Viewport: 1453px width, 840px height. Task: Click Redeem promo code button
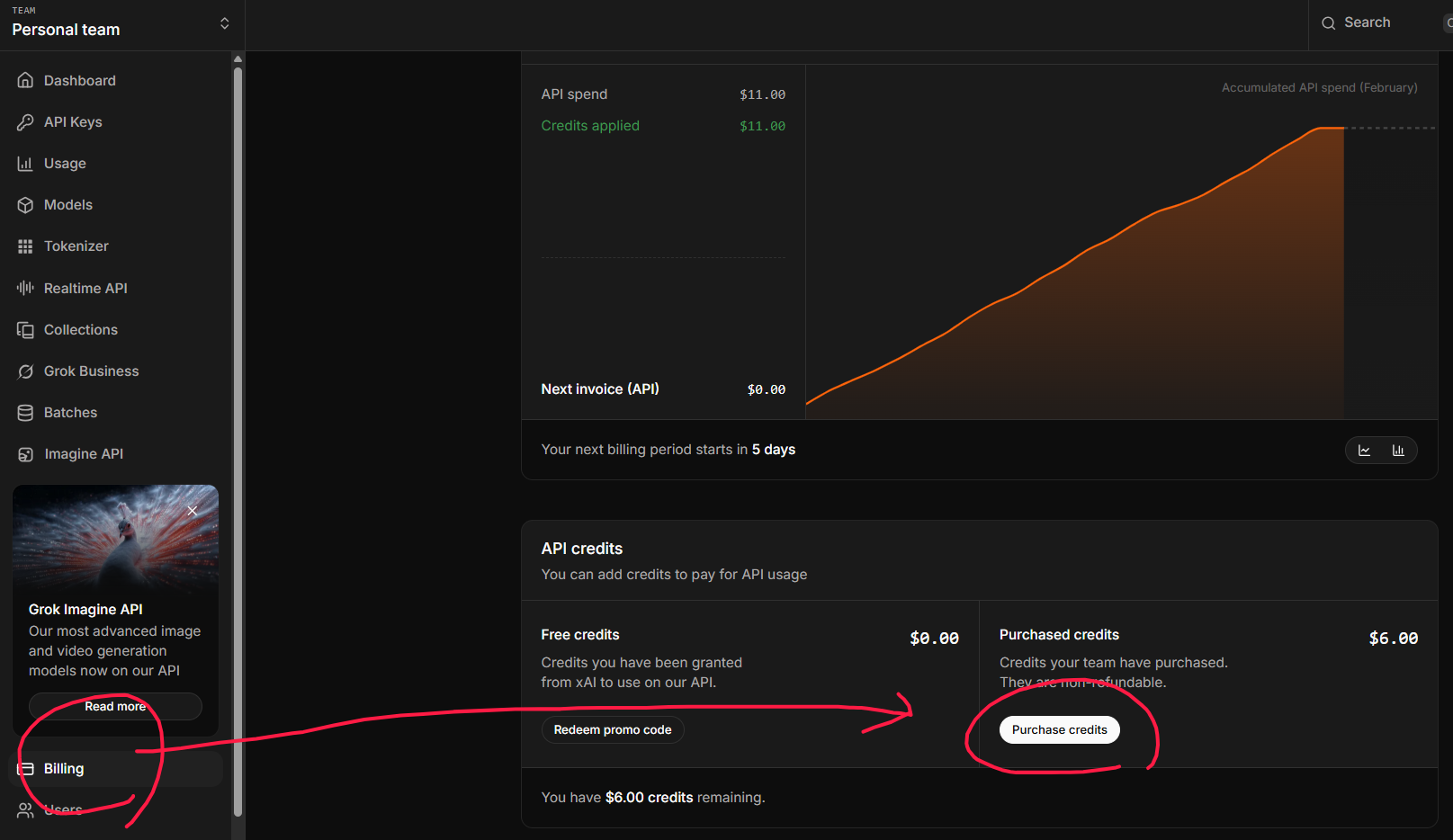pos(613,729)
